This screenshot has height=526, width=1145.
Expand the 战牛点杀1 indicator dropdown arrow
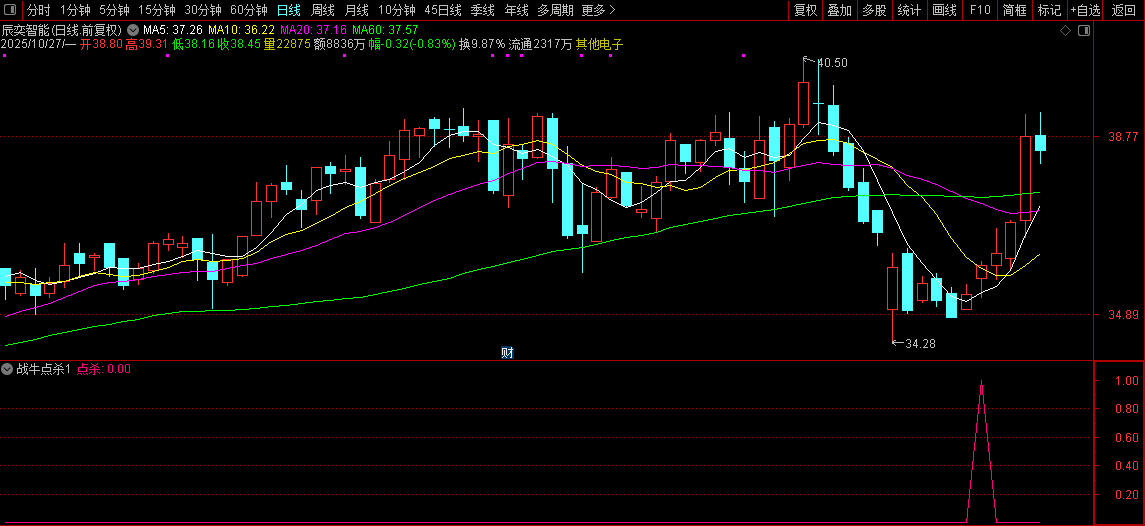[x=7, y=369]
